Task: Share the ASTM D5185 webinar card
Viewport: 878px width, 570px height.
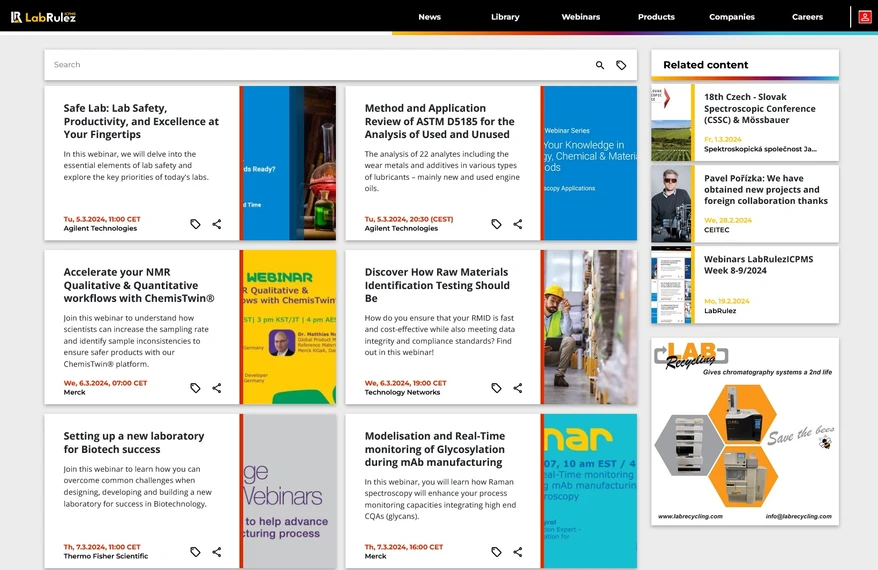Action: click(518, 224)
